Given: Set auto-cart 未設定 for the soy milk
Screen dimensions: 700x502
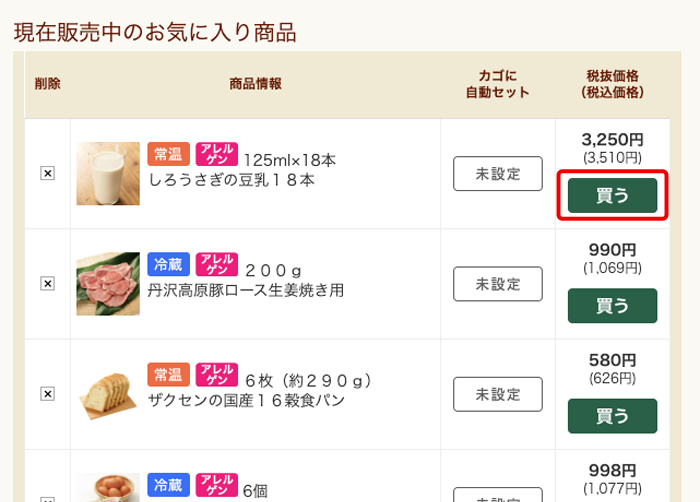Looking at the screenshot, I should [498, 173].
